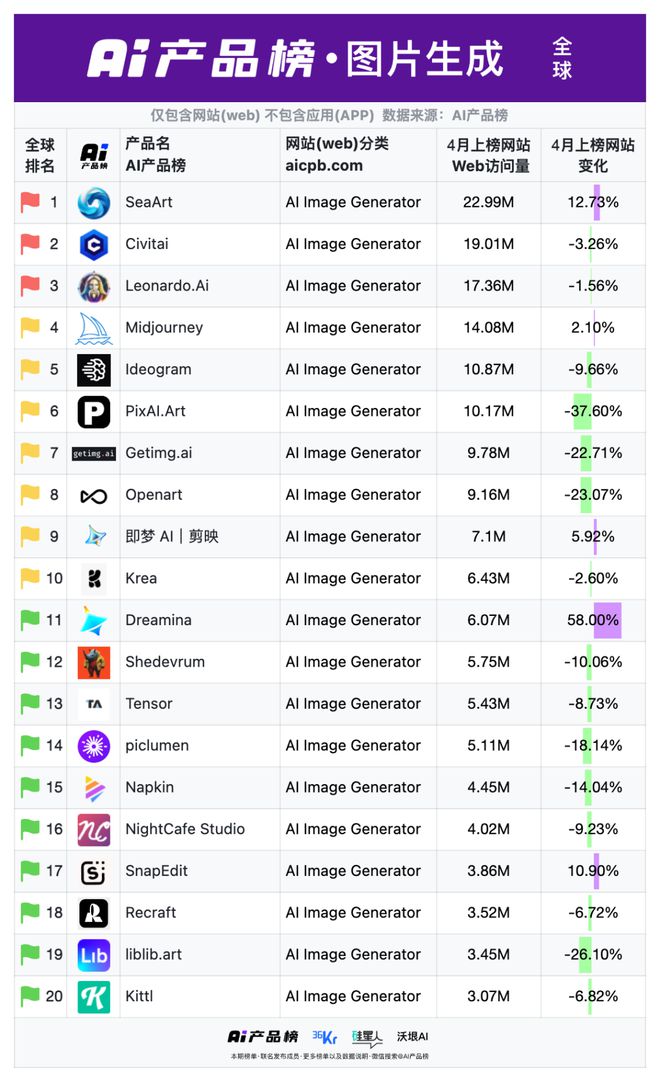Click the red flag for rank 1
The image size is (660, 1082).
click(30, 203)
